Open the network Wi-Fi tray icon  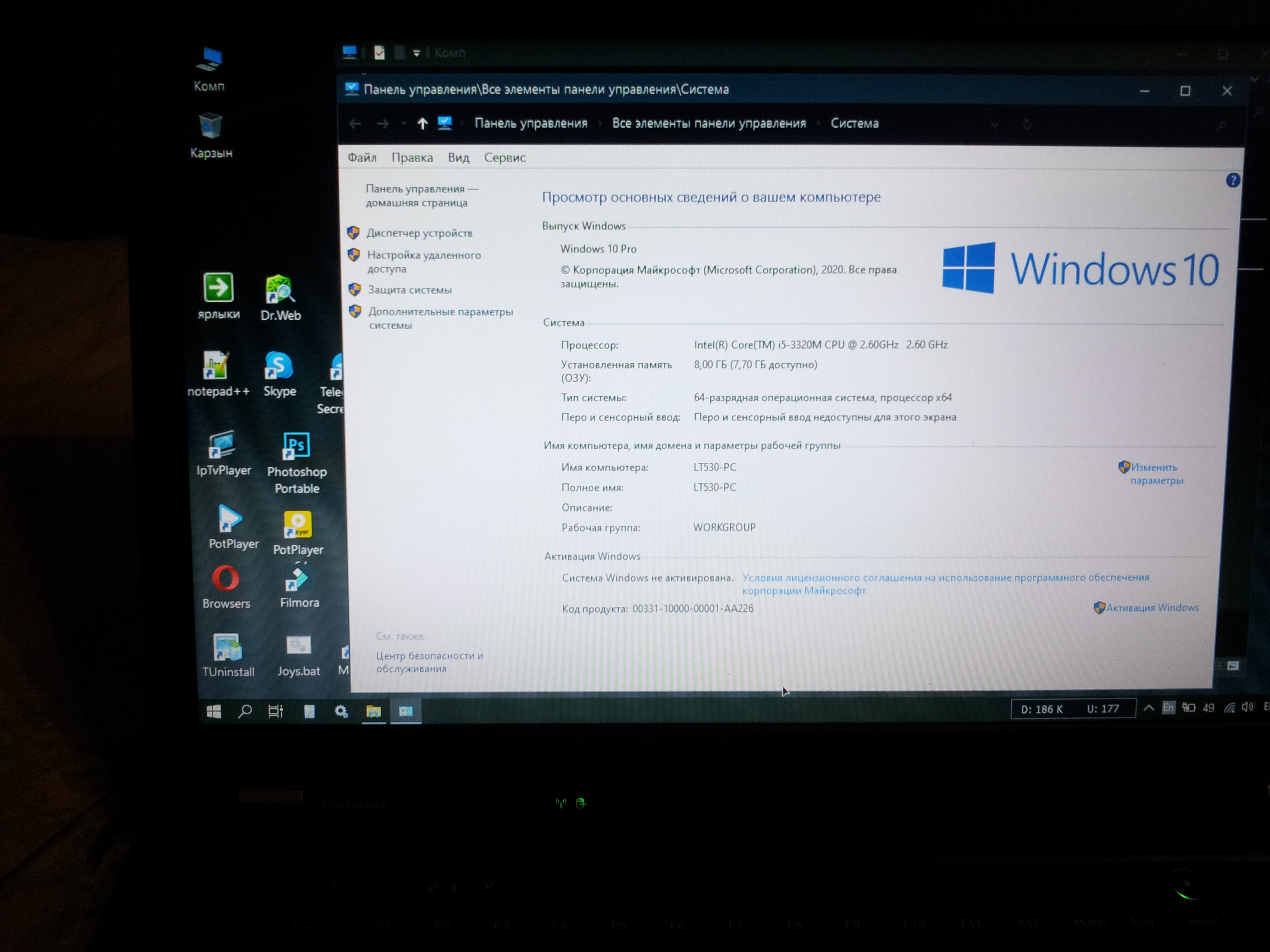coord(1229,707)
